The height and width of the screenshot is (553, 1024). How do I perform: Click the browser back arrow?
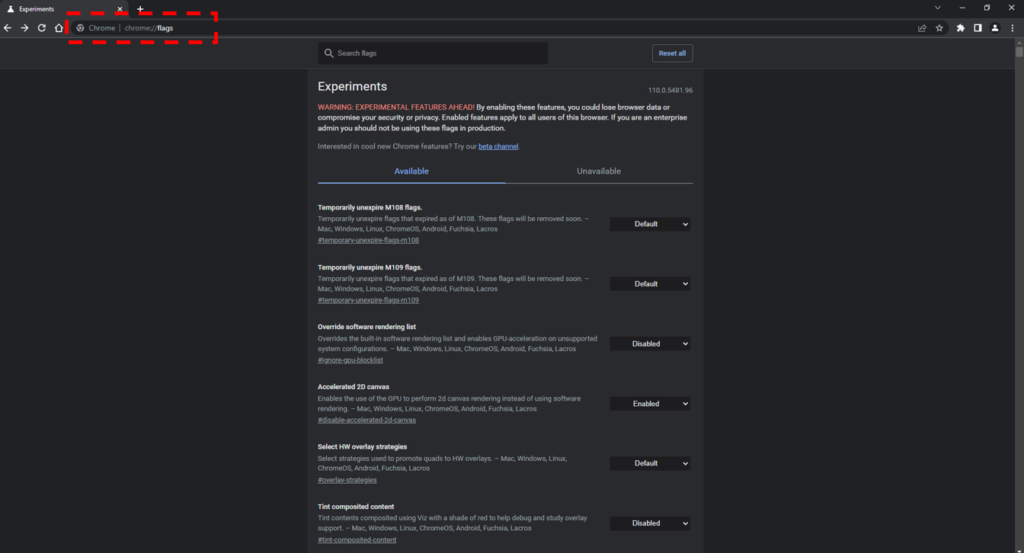8,28
